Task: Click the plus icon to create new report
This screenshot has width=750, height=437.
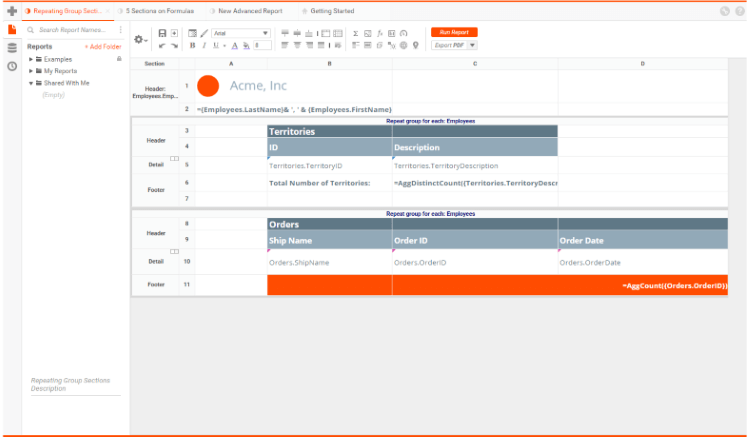Action: click(12, 11)
